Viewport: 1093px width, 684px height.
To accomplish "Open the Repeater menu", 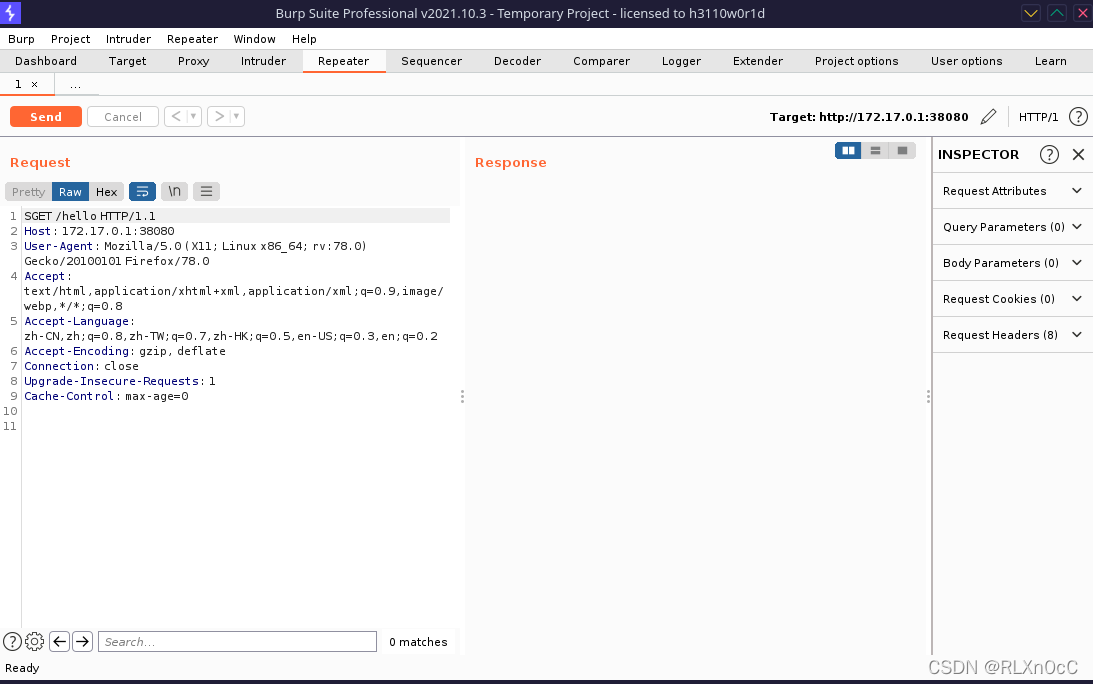I will (192, 39).
